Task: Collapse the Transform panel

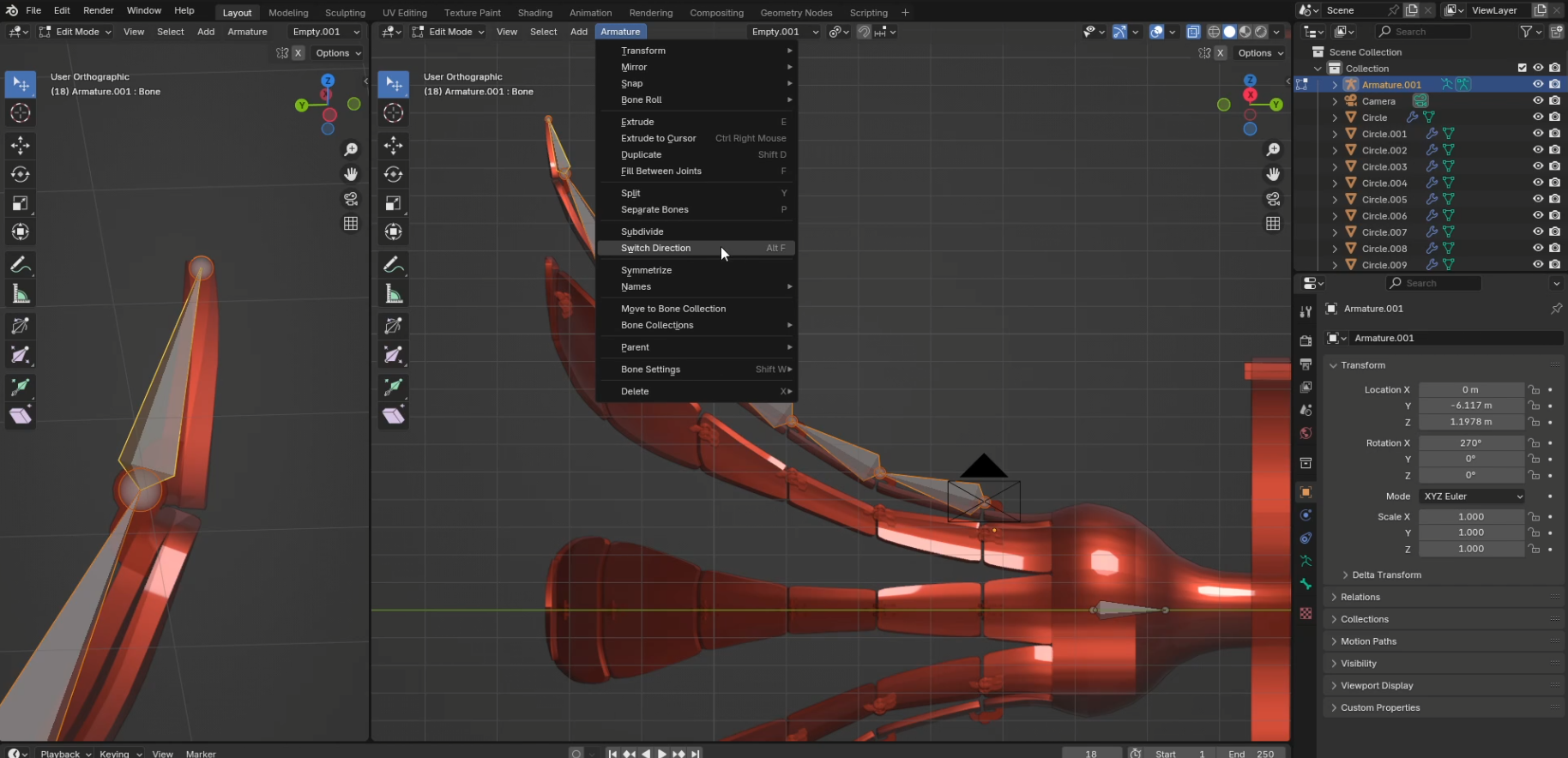Action: [x=1444, y=365]
